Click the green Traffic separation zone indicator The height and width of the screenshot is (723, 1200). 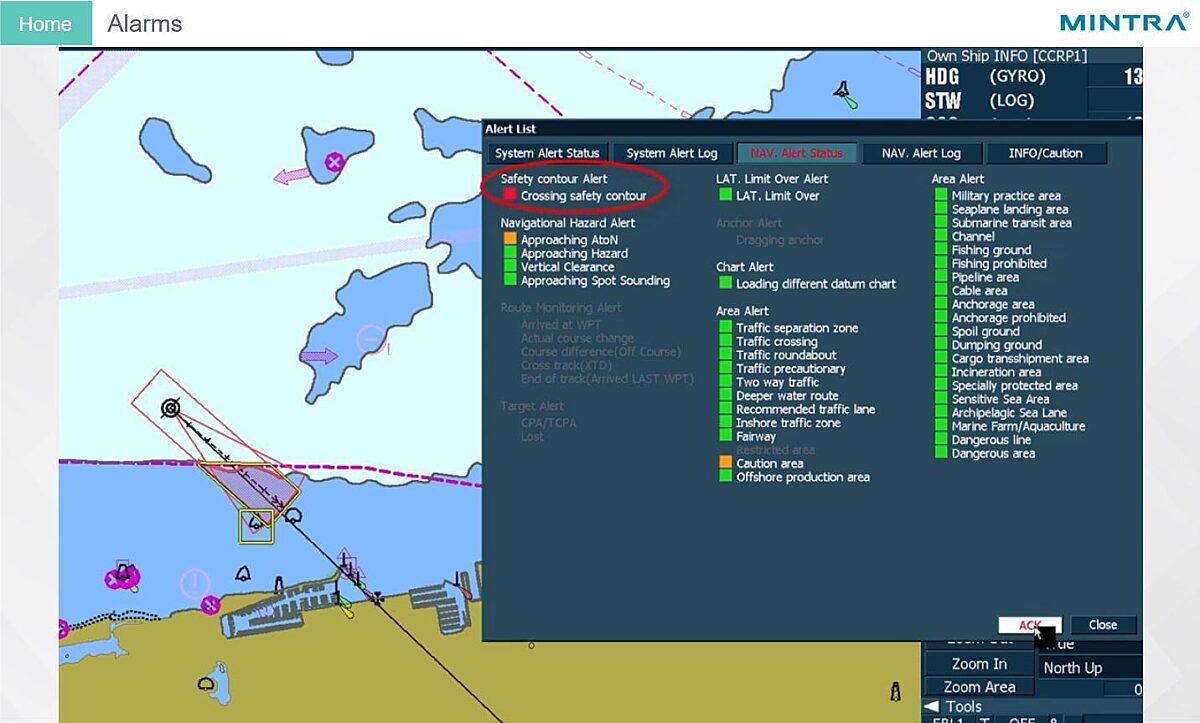point(726,328)
